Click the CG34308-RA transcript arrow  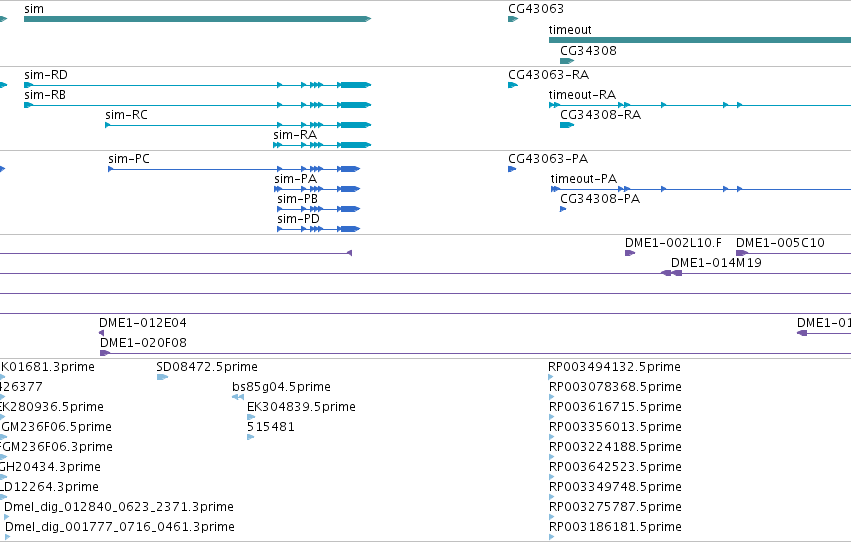[567, 125]
